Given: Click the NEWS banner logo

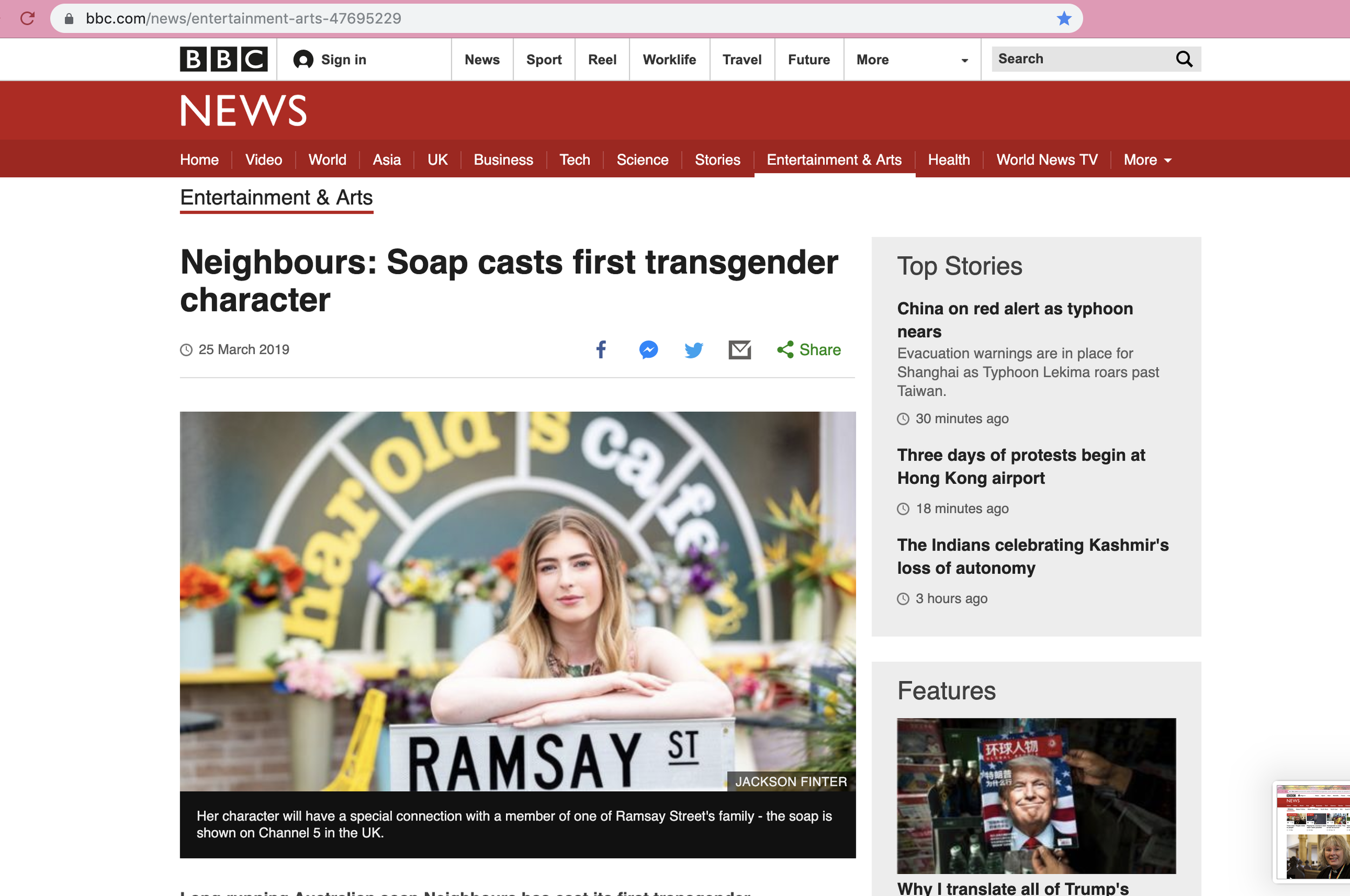Looking at the screenshot, I should click(x=244, y=110).
